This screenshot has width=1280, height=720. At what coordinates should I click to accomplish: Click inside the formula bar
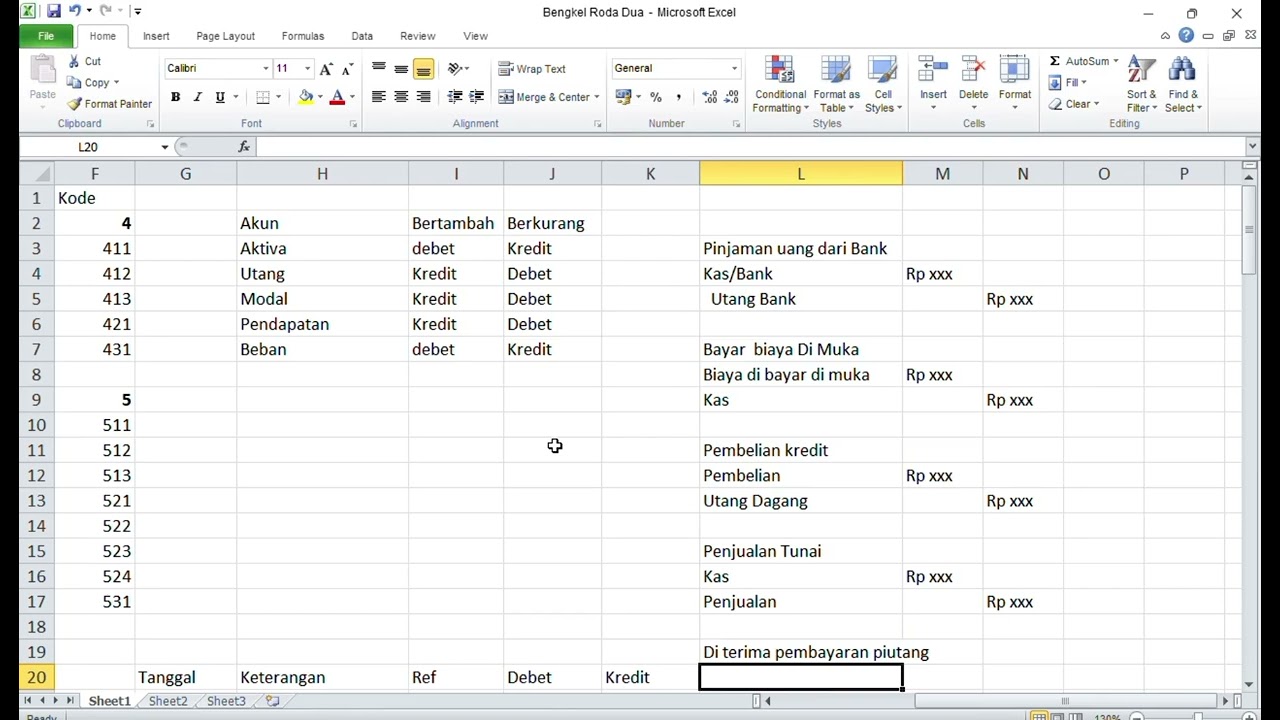coord(748,147)
